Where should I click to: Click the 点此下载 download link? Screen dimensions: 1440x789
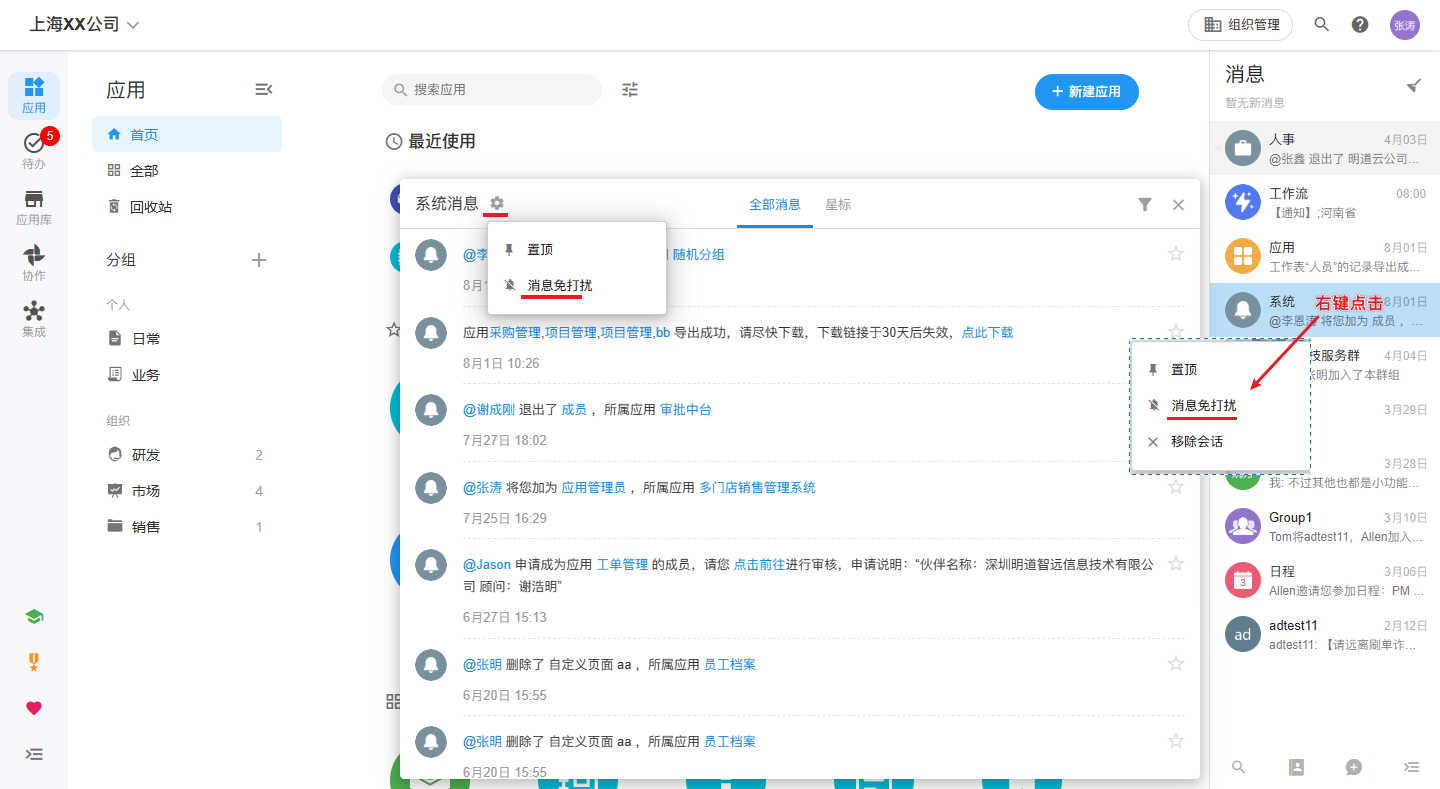click(987, 333)
